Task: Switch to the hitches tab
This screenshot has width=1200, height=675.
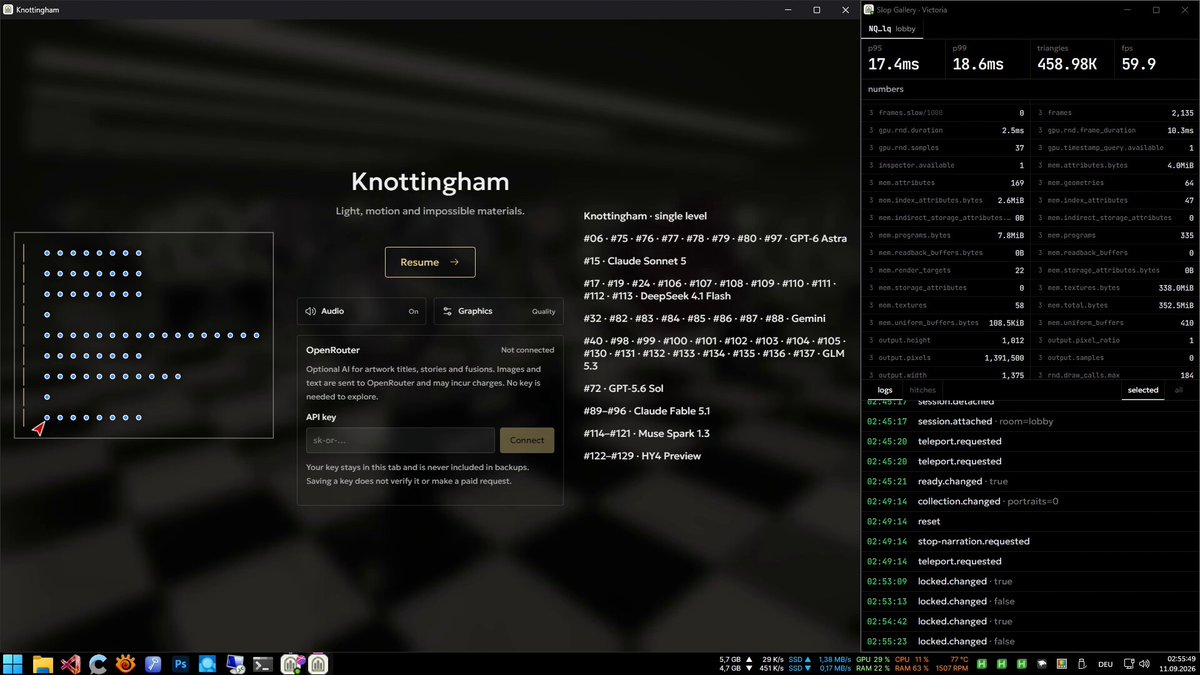Action: click(x=922, y=390)
